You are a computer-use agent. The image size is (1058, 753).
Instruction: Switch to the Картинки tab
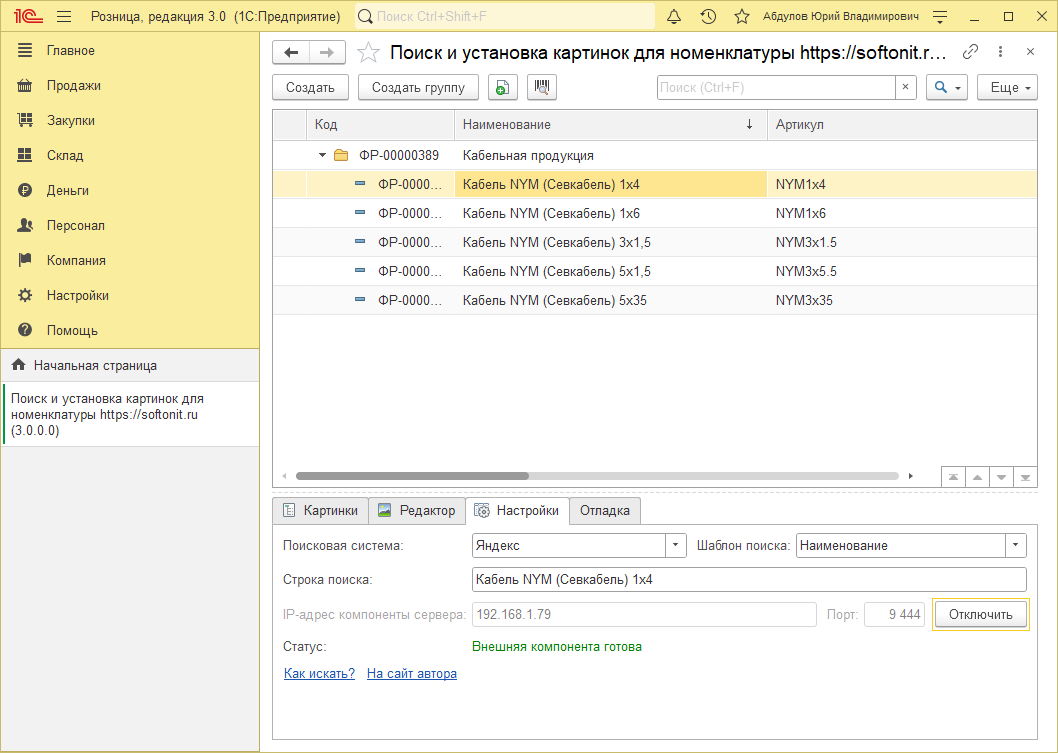[320, 510]
